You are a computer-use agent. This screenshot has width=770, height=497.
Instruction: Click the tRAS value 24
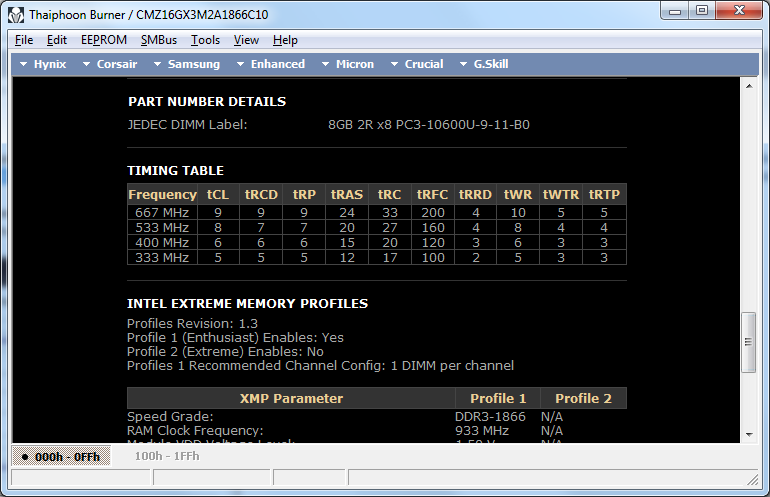347,213
